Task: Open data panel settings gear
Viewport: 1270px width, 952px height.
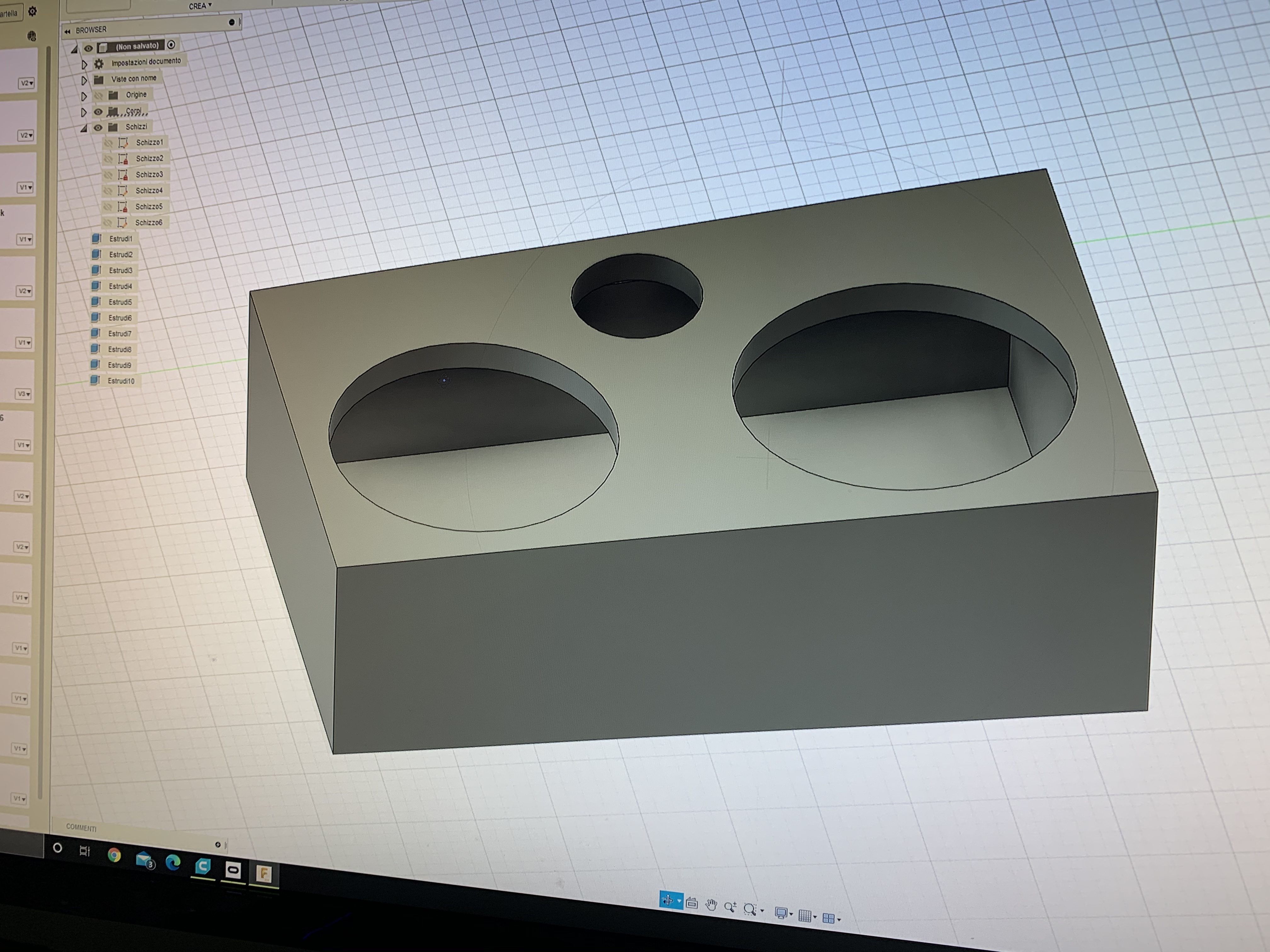Action: pyautogui.click(x=33, y=11)
